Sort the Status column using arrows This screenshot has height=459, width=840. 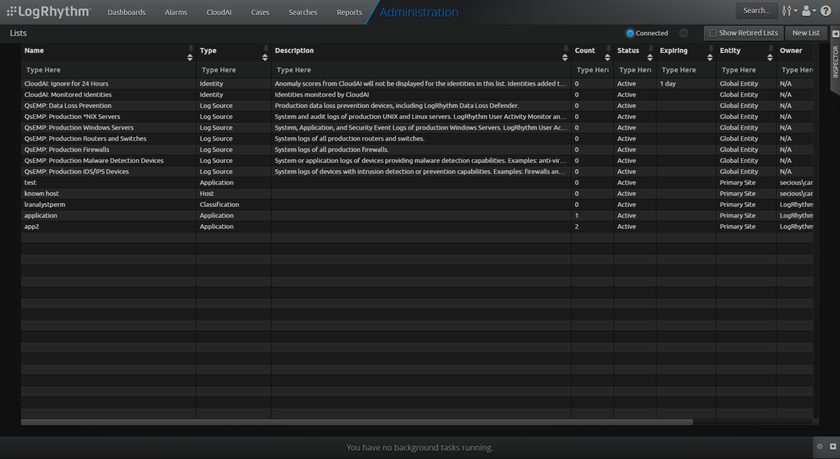[651, 57]
